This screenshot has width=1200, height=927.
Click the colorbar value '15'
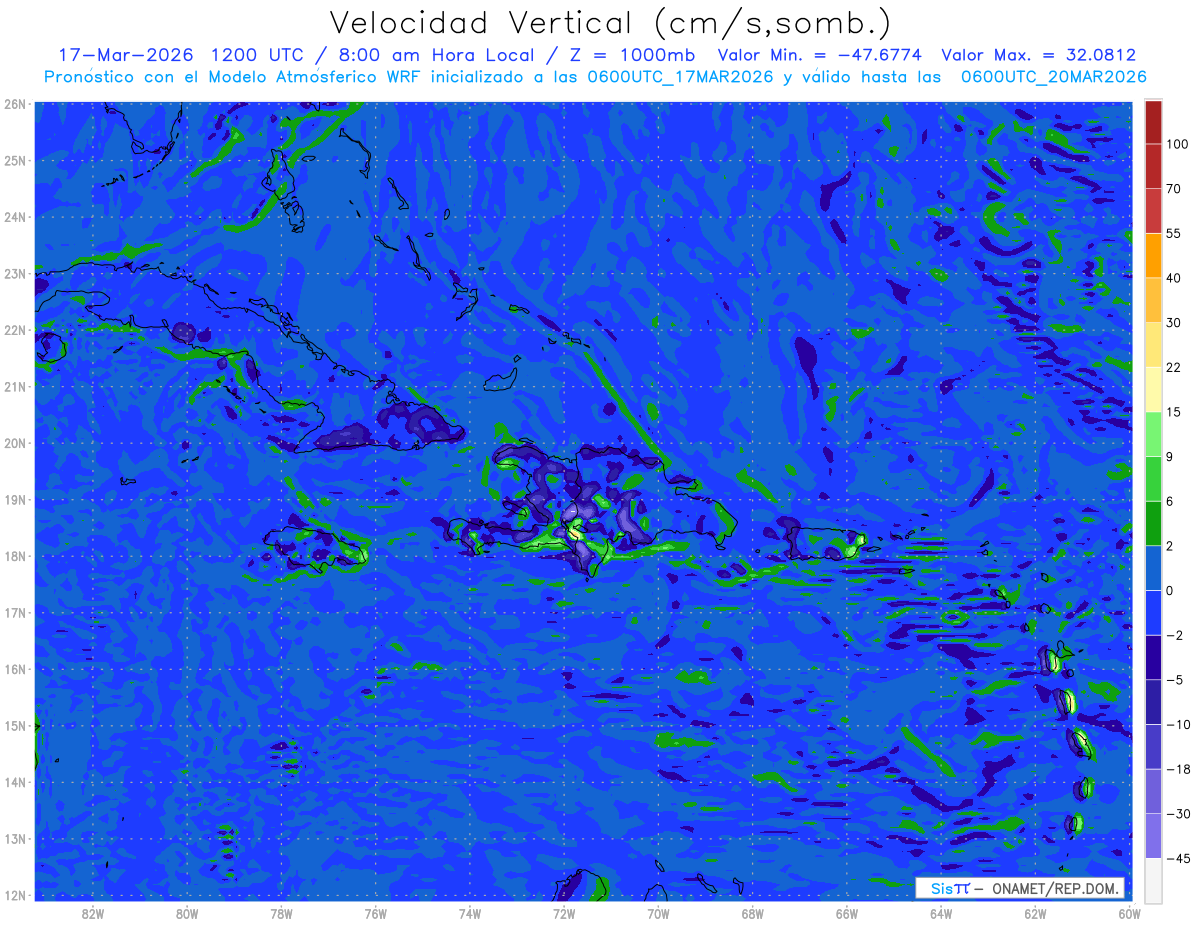coord(1173,410)
